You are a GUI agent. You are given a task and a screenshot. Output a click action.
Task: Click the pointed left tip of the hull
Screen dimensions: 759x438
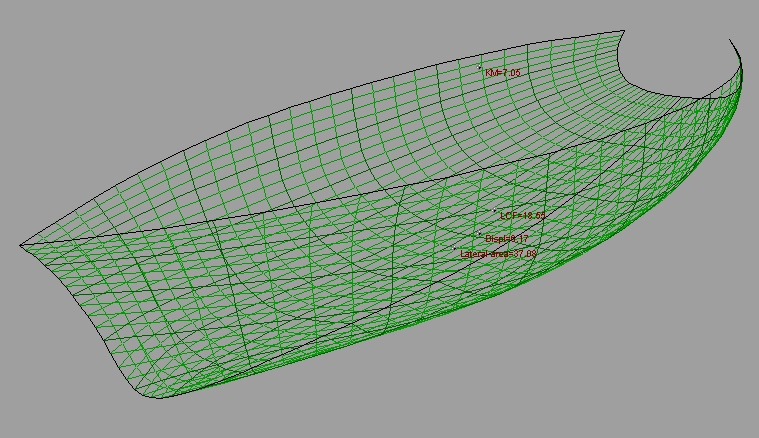(22, 245)
